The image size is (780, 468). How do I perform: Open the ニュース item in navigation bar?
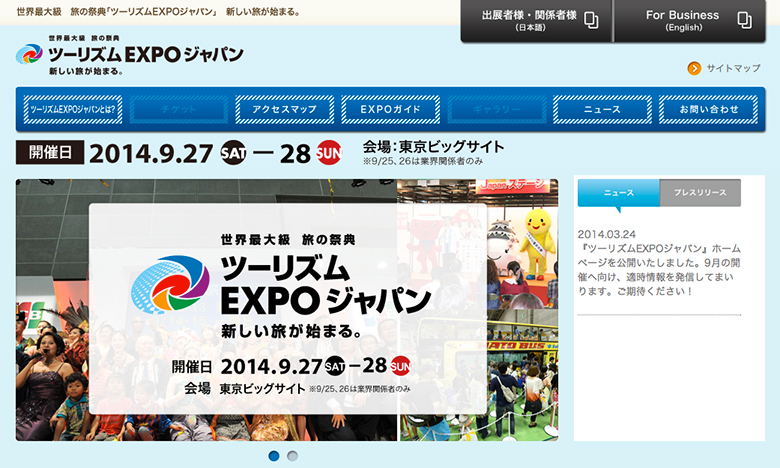click(x=601, y=109)
